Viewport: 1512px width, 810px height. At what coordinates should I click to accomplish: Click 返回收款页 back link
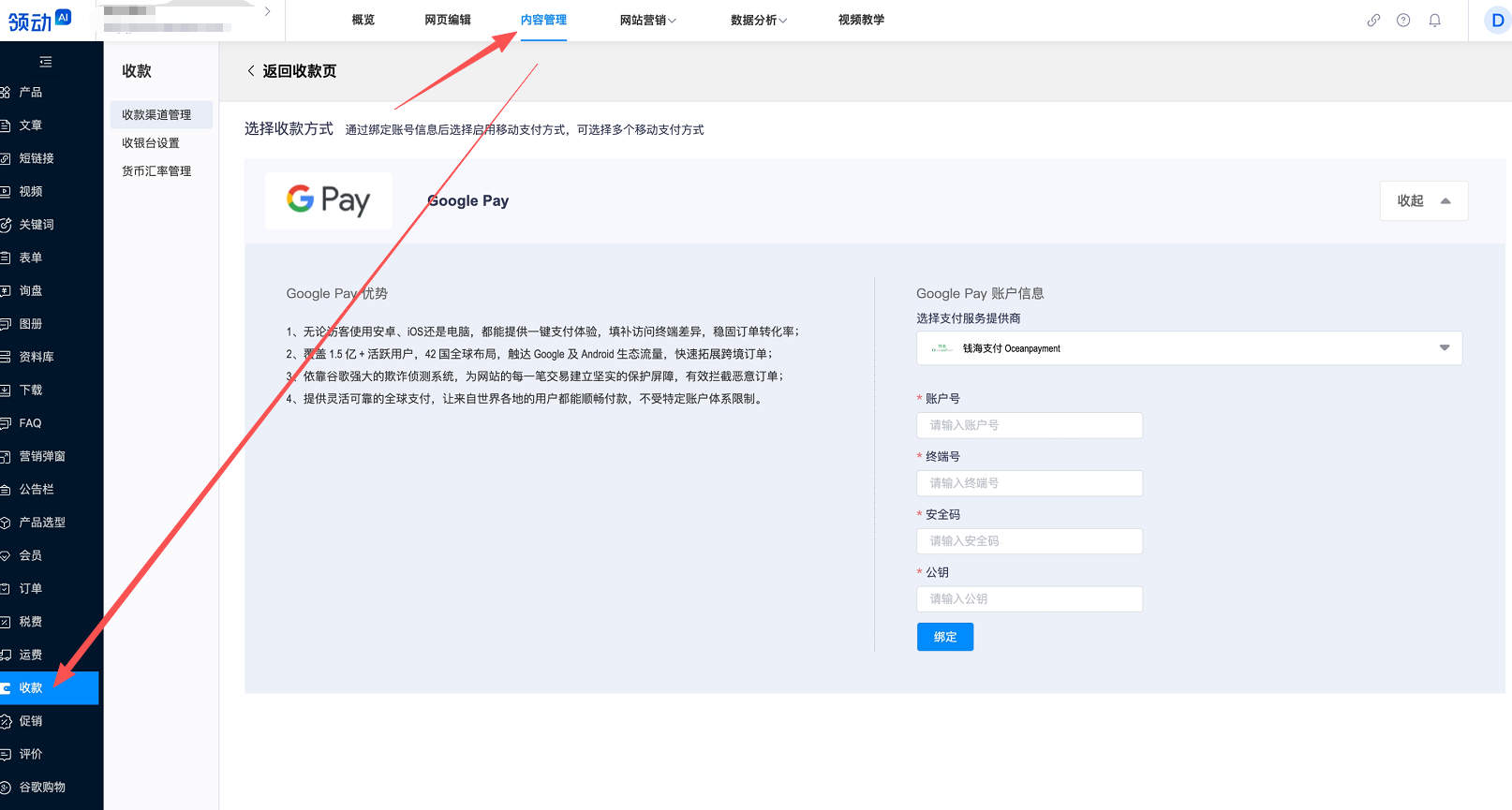291,71
